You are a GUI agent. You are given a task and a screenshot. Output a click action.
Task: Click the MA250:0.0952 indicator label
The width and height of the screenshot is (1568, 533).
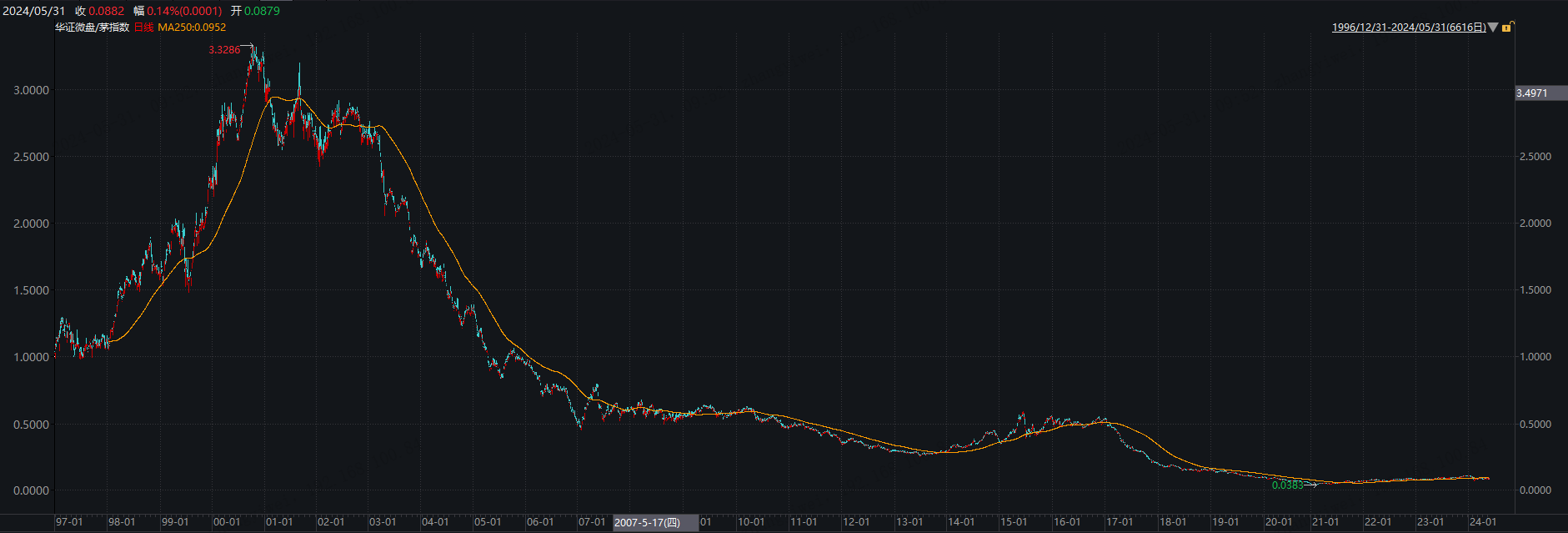(x=192, y=28)
